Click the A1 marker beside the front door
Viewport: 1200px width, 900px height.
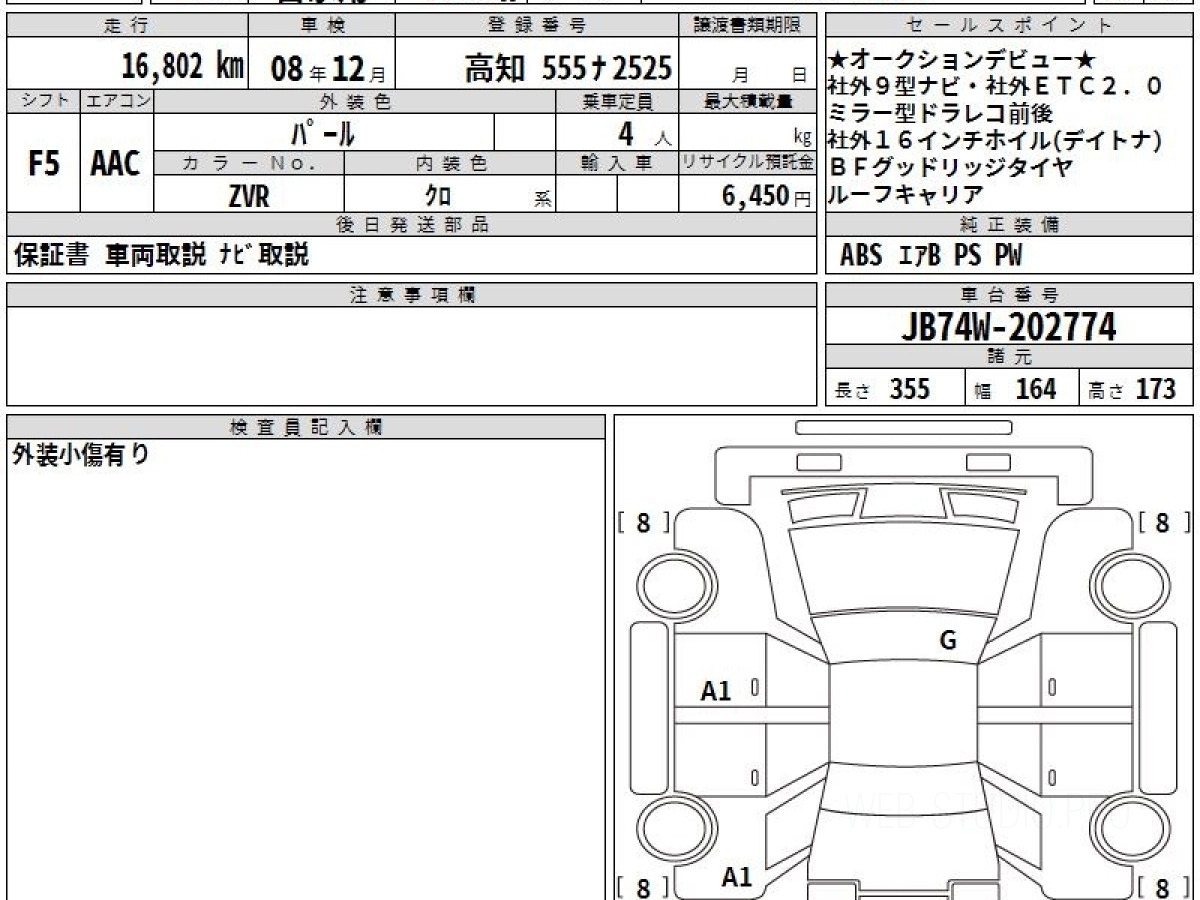716,690
